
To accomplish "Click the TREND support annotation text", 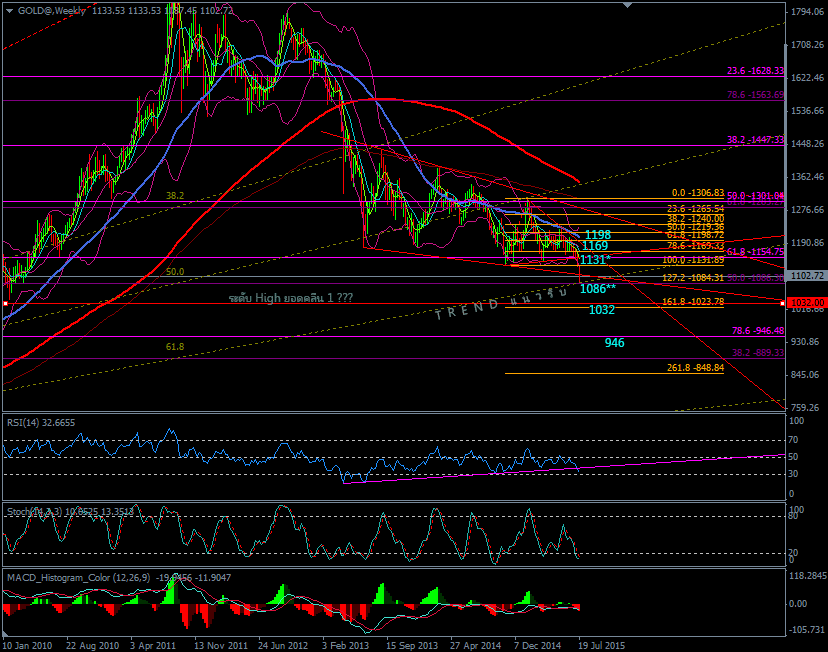I will pos(502,303).
